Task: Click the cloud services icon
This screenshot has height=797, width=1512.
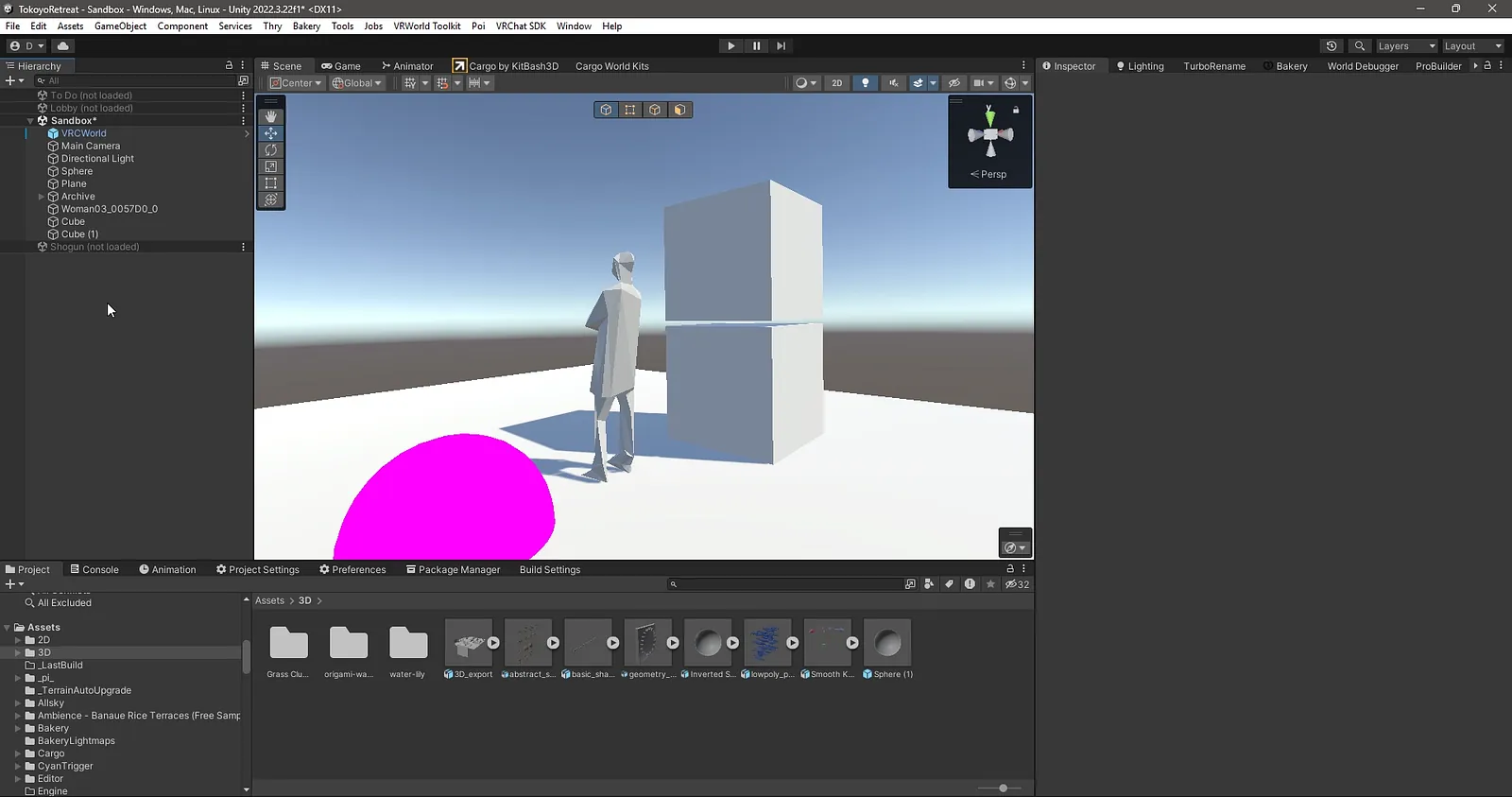Action: tap(63, 45)
